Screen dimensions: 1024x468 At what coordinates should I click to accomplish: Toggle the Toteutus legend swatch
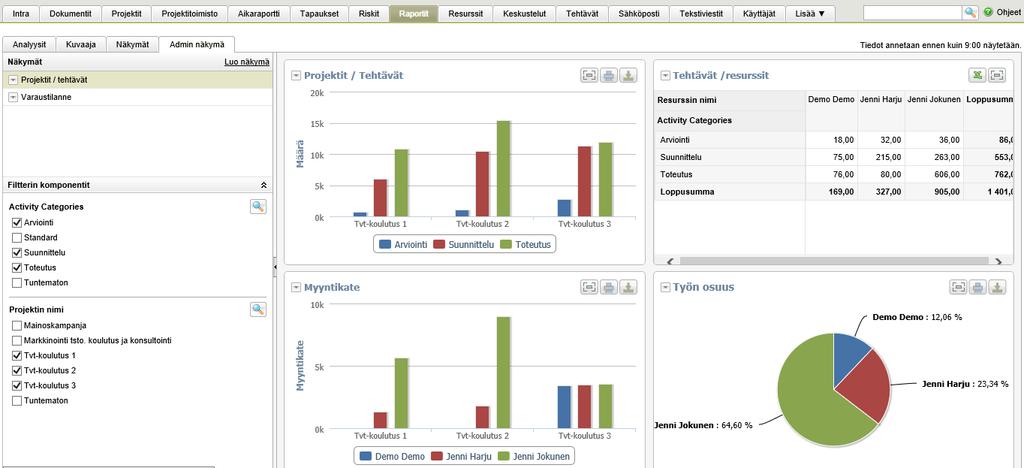pyautogui.click(x=506, y=245)
